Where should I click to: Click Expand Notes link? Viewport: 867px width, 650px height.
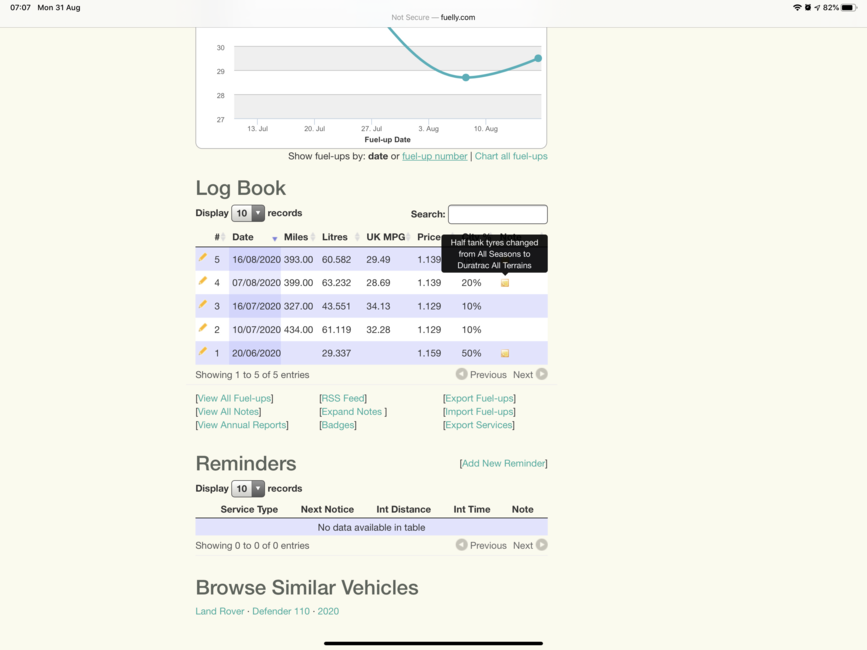(352, 412)
